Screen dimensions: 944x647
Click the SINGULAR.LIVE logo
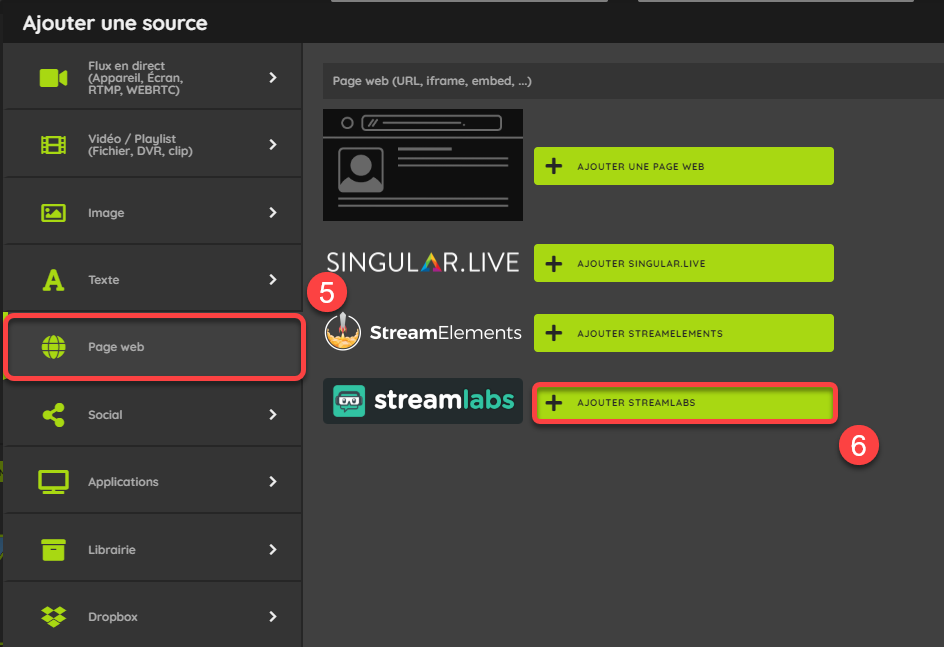(x=423, y=262)
